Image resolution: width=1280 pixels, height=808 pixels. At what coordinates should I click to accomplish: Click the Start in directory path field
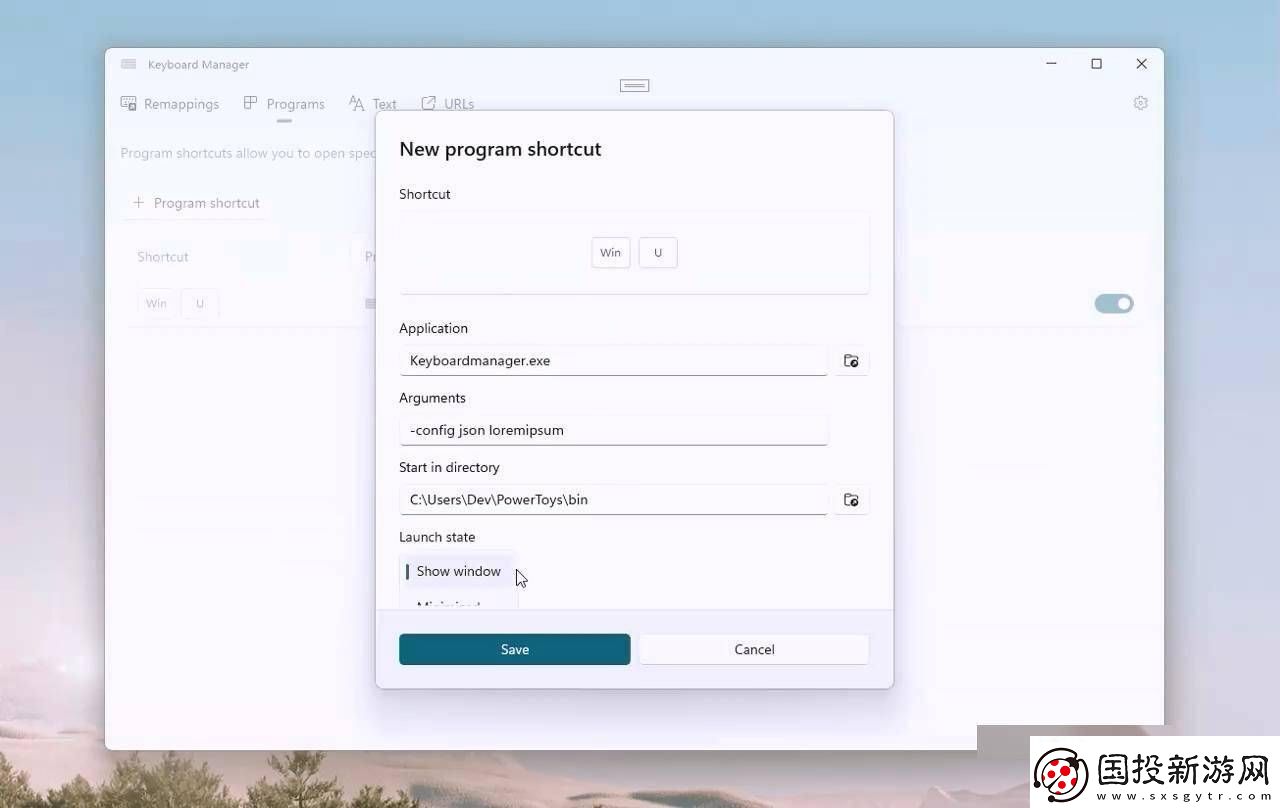click(613, 500)
